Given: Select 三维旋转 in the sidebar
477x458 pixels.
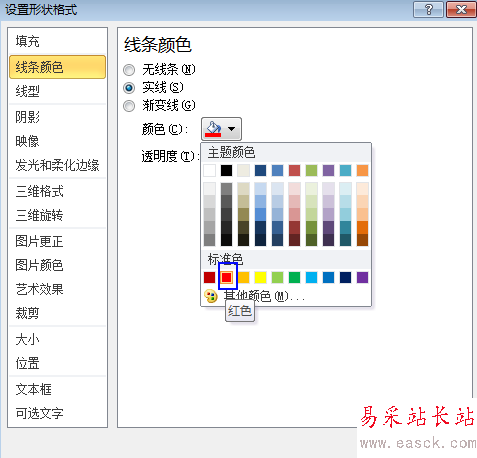Looking at the screenshot, I should coord(57,215).
